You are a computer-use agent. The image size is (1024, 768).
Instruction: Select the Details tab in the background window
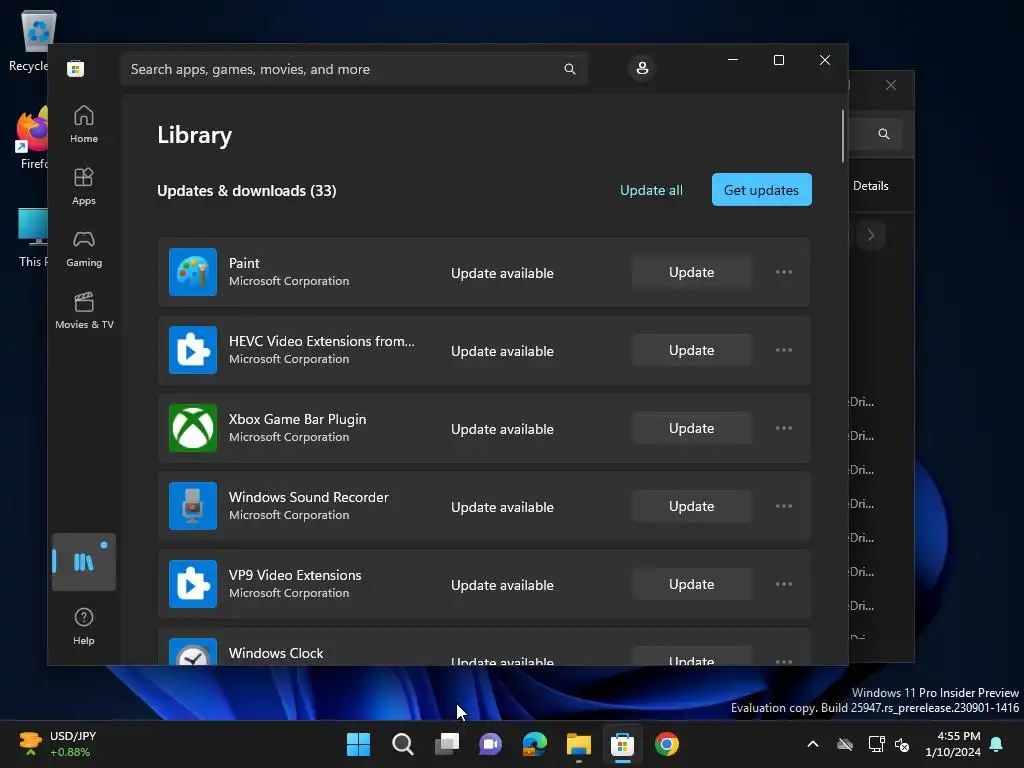click(871, 185)
